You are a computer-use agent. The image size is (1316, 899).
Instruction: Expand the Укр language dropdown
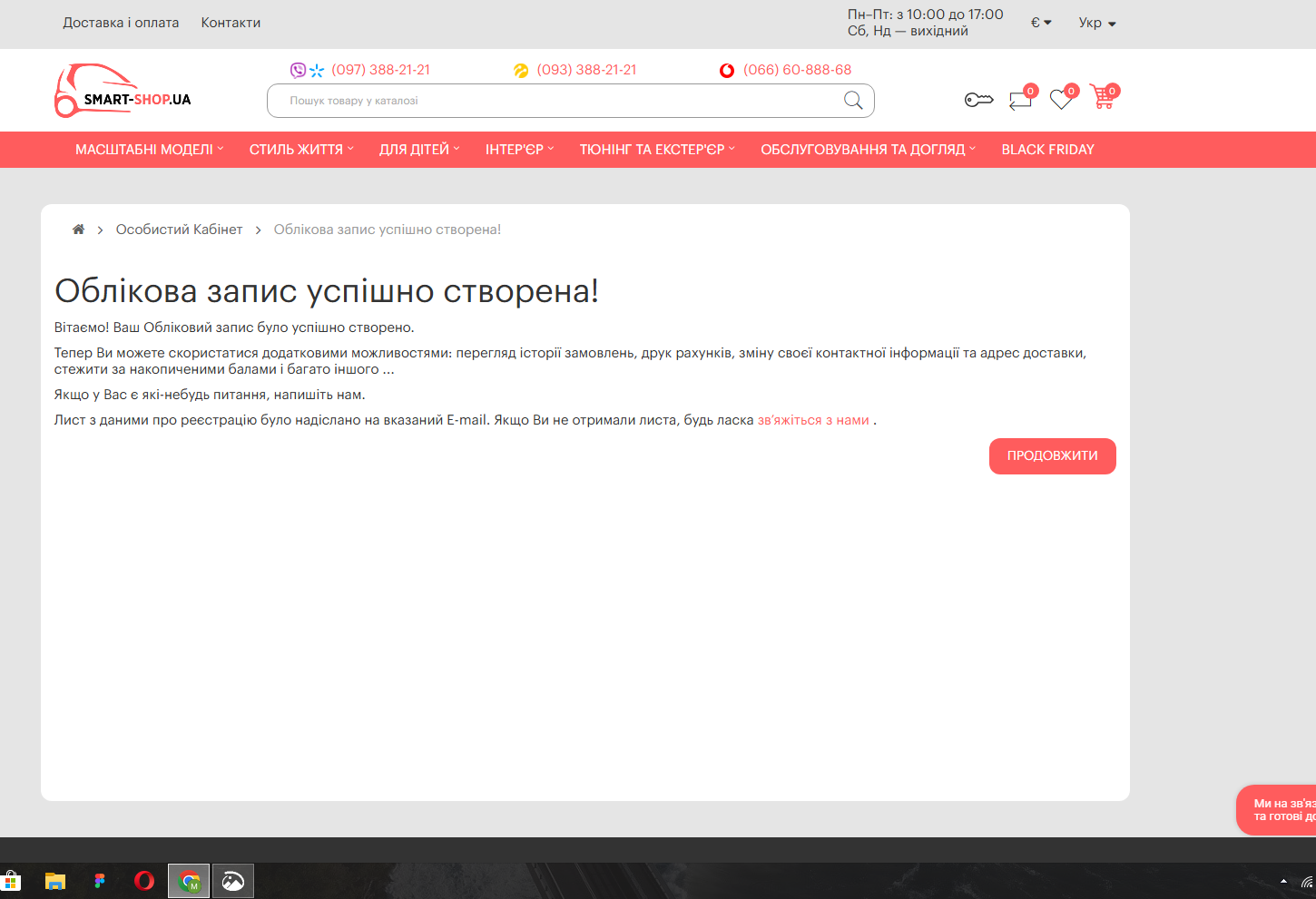1096,23
